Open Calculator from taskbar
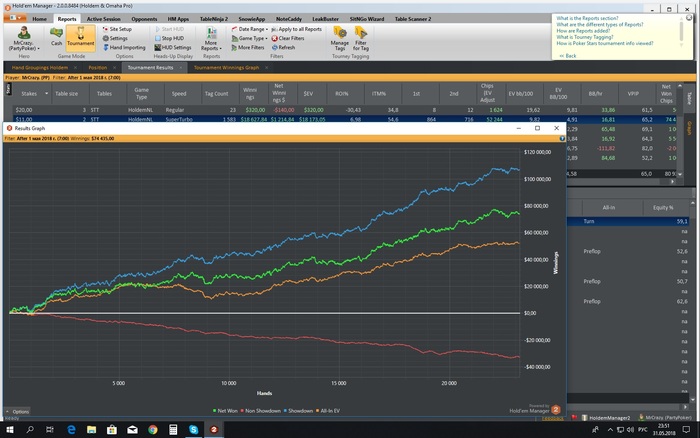 tap(173, 430)
